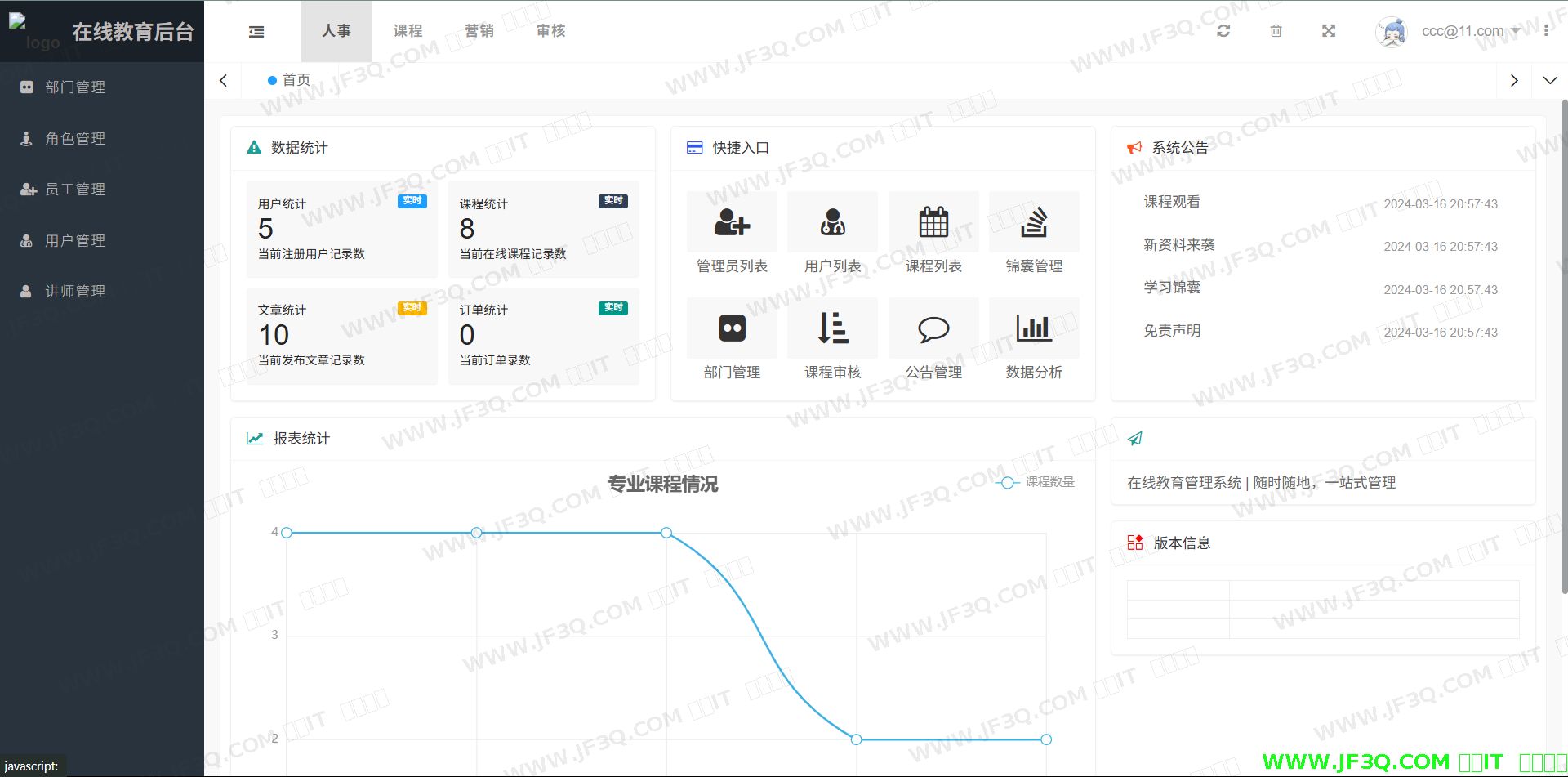
Task: Open the 管理员列表 quick entry icon
Action: coord(732,222)
